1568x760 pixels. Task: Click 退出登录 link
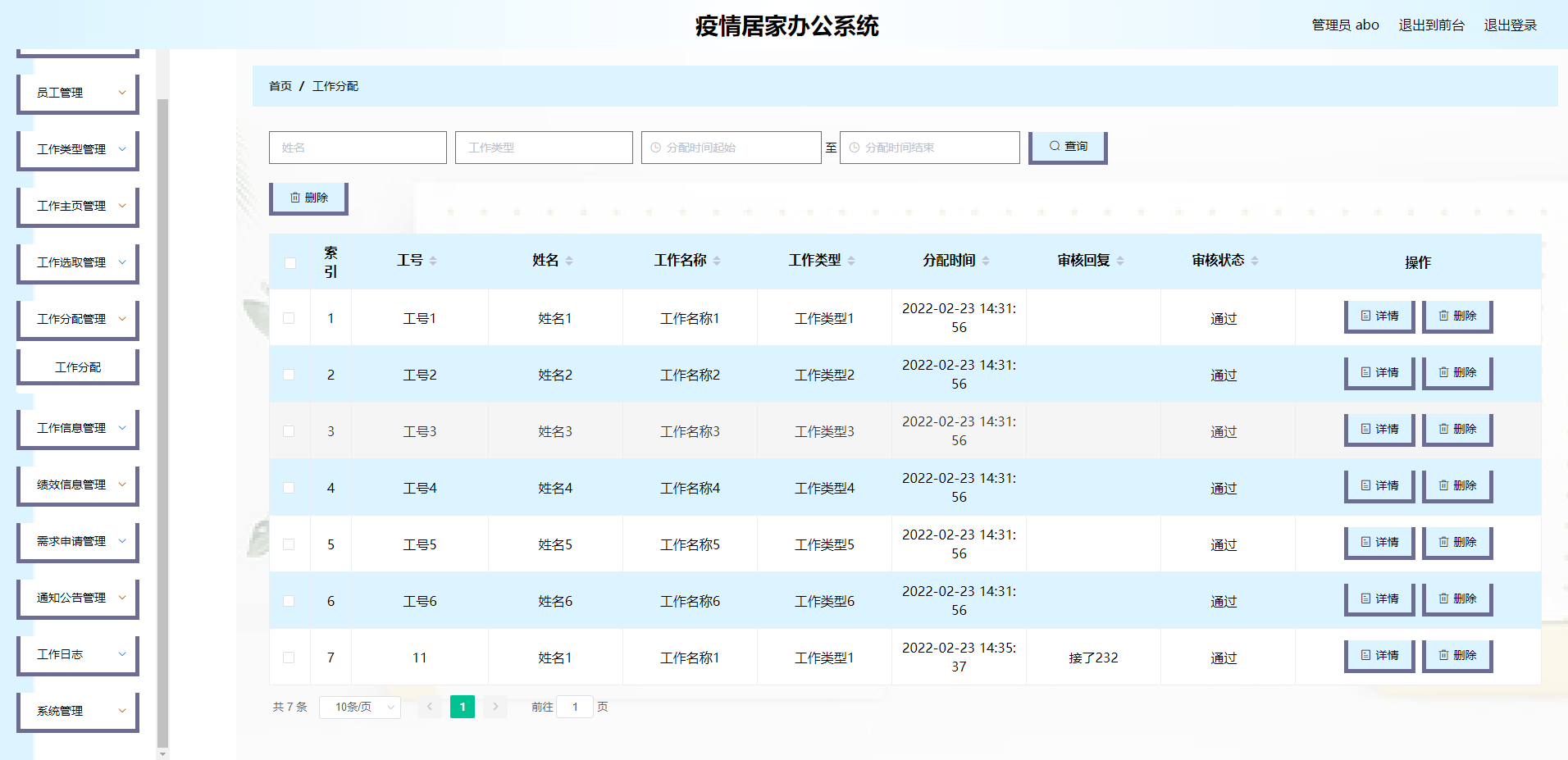point(1510,25)
